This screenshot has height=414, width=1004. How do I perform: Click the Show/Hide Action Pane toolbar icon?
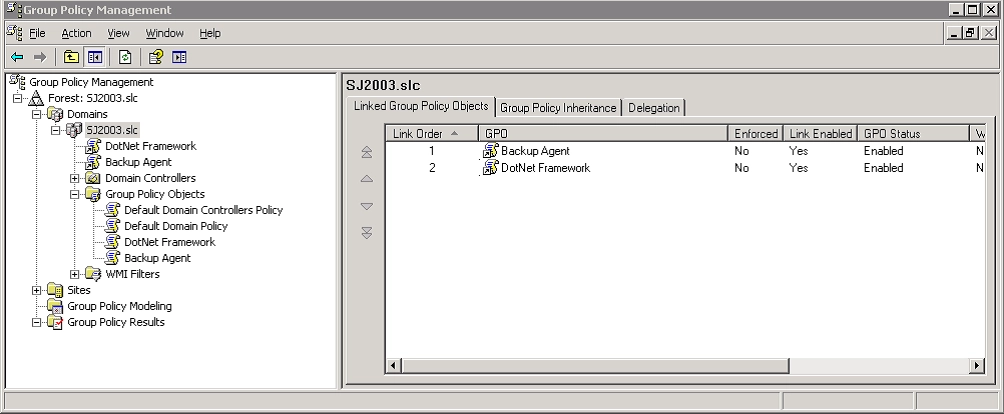pyautogui.click(x=179, y=58)
